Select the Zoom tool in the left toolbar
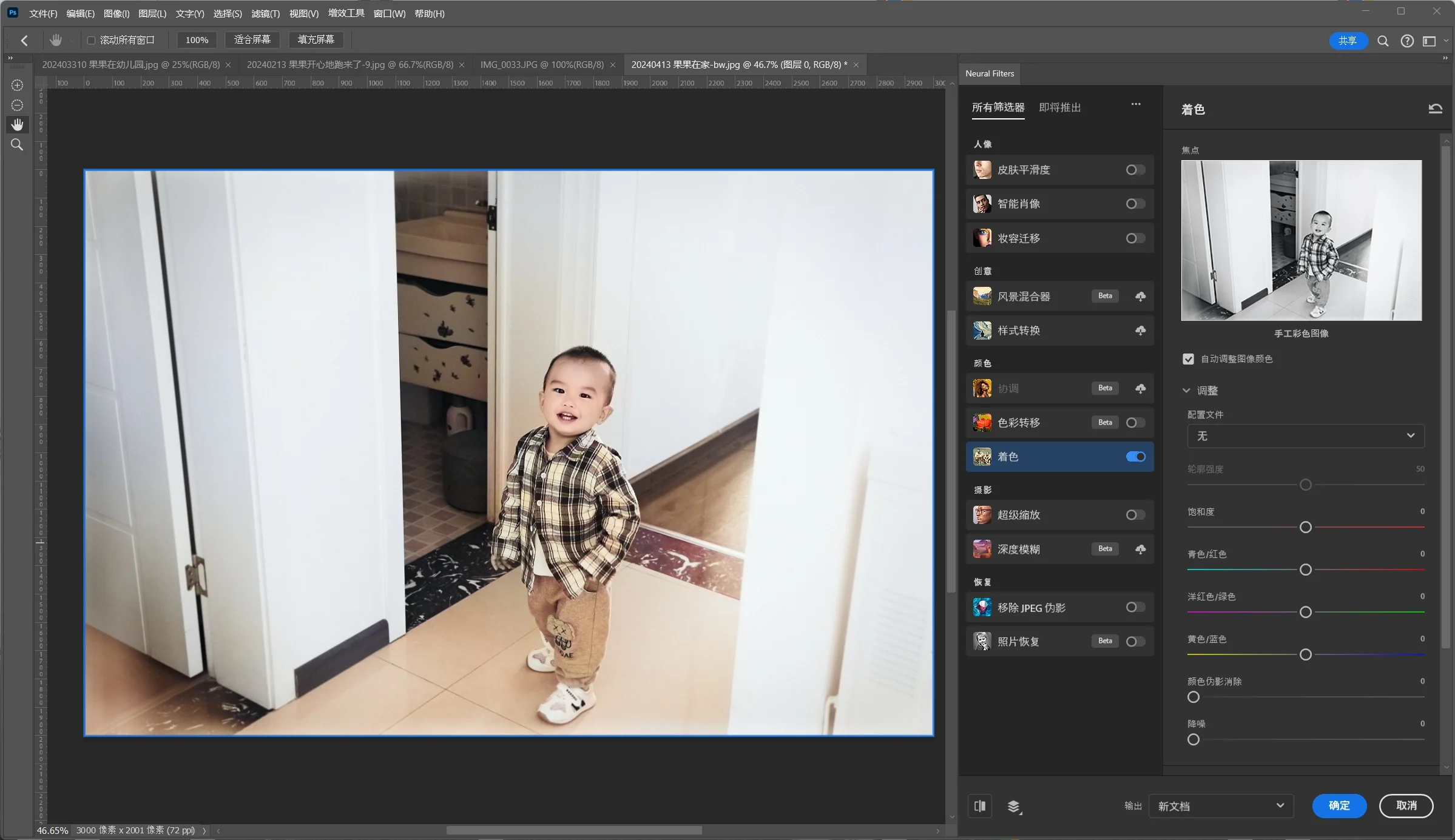Viewport: 1455px width, 840px height. tap(16, 144)
